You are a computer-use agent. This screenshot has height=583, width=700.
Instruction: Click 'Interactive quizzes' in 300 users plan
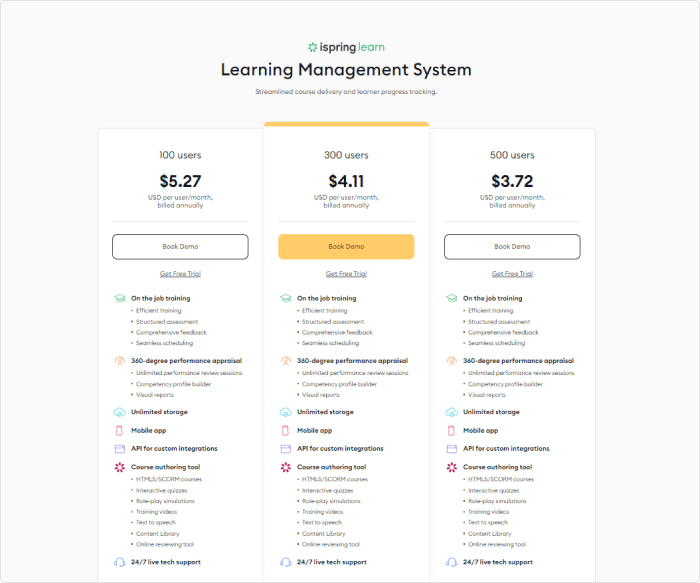[328, 491]
